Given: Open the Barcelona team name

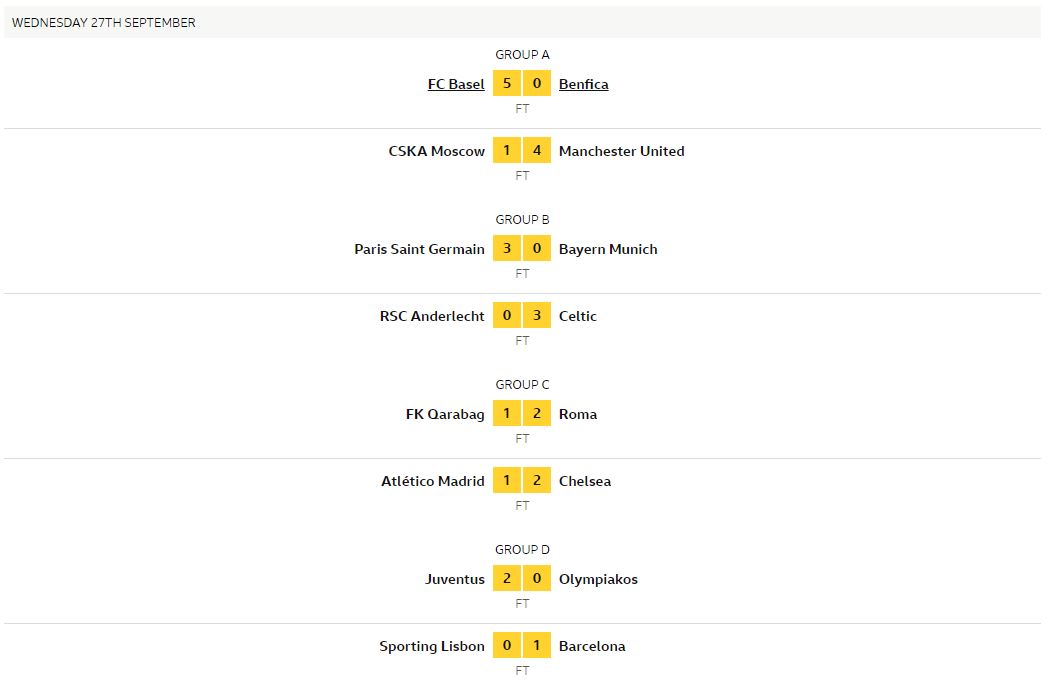Looking at the screenshot, I should (592, 646).
